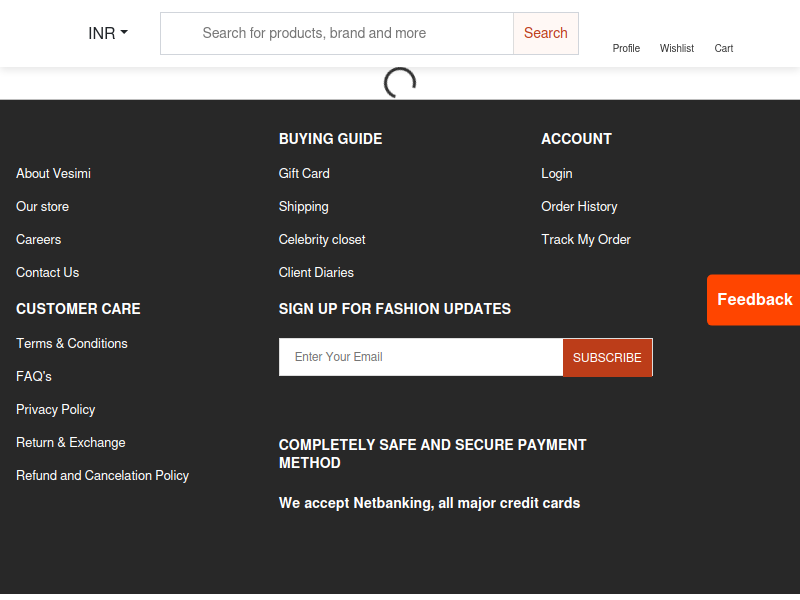The image size is (800, 600).
Task: Open the Order History link
Action: (579, 207)
